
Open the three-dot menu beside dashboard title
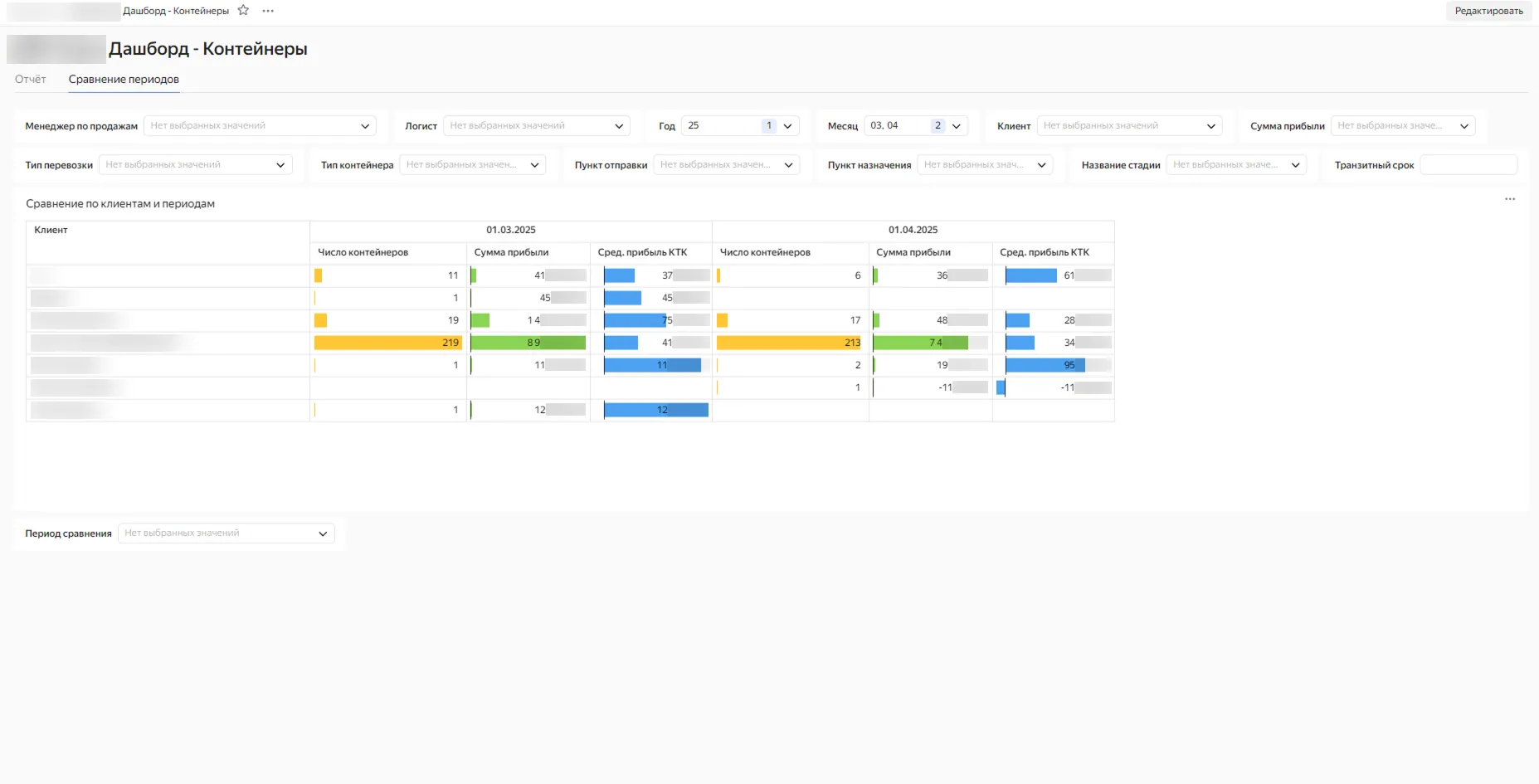pyautogui.click(x=268, y=11)
